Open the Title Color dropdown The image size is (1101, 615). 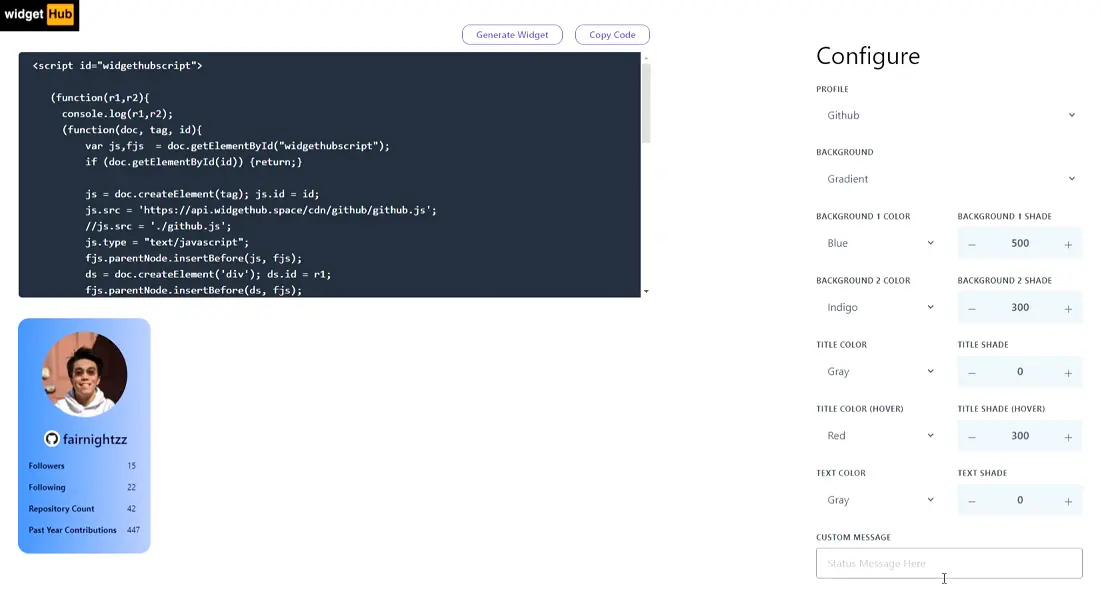click(x=878, y=371)
